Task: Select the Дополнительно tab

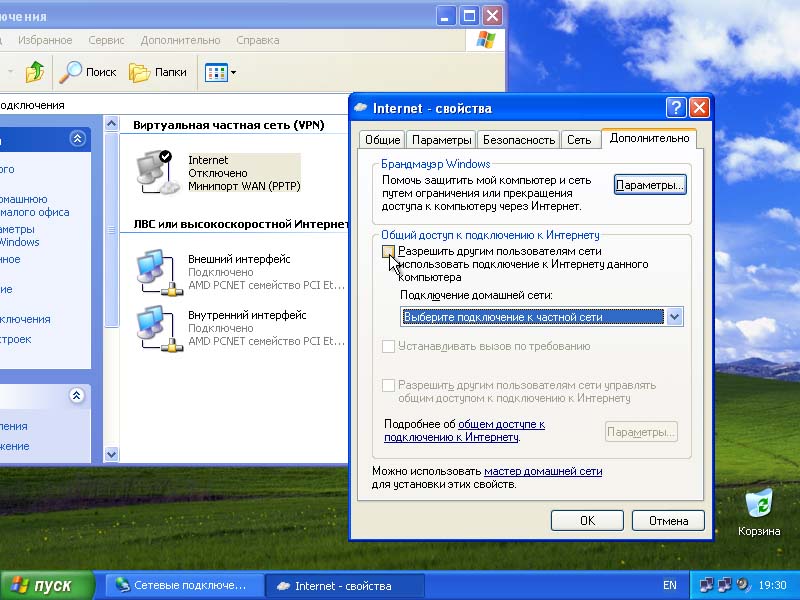Action: [x=649, y=138]
